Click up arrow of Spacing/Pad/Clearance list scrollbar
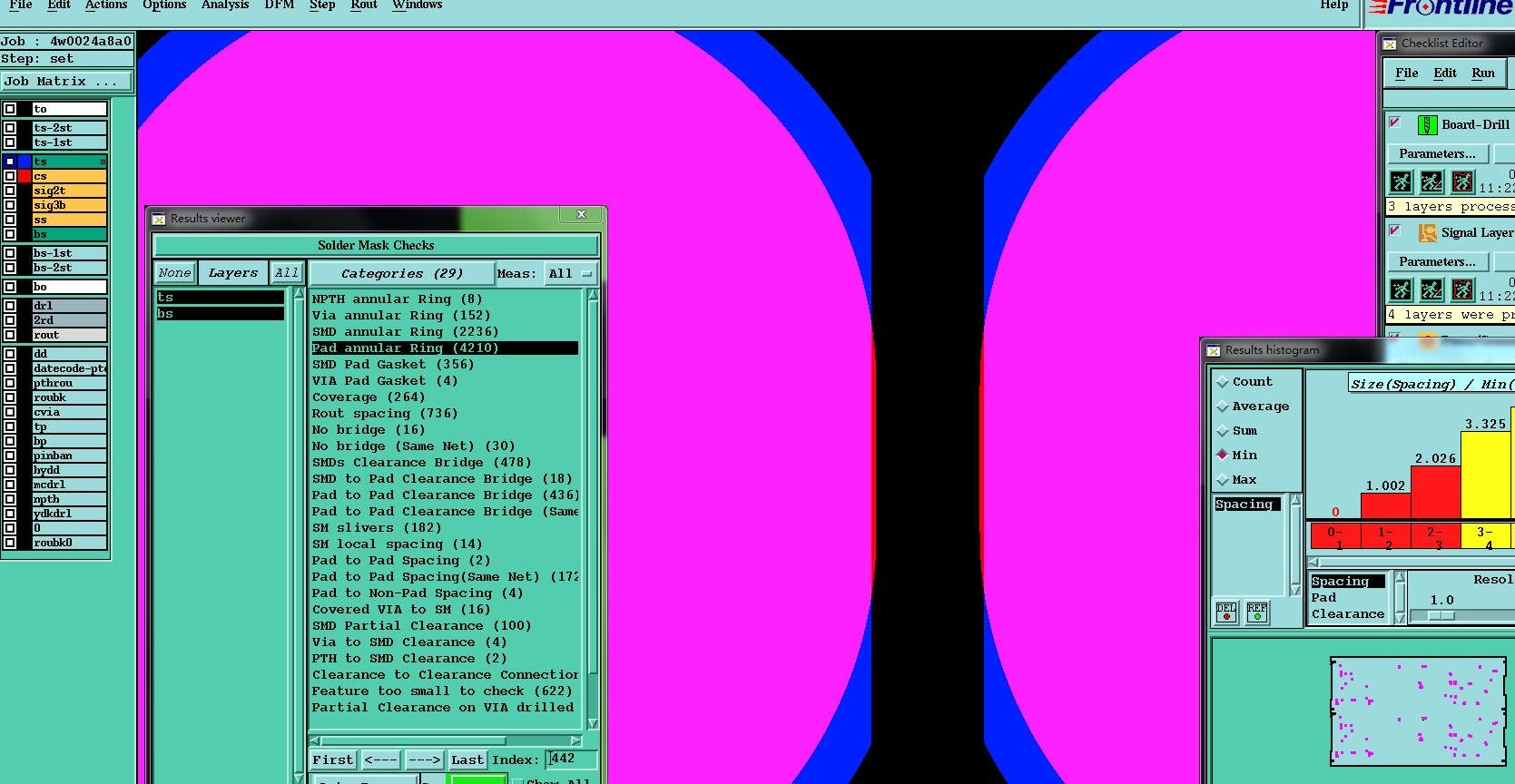The height and width of the screenshot is (784, 1515). (x=1400, y=577)
